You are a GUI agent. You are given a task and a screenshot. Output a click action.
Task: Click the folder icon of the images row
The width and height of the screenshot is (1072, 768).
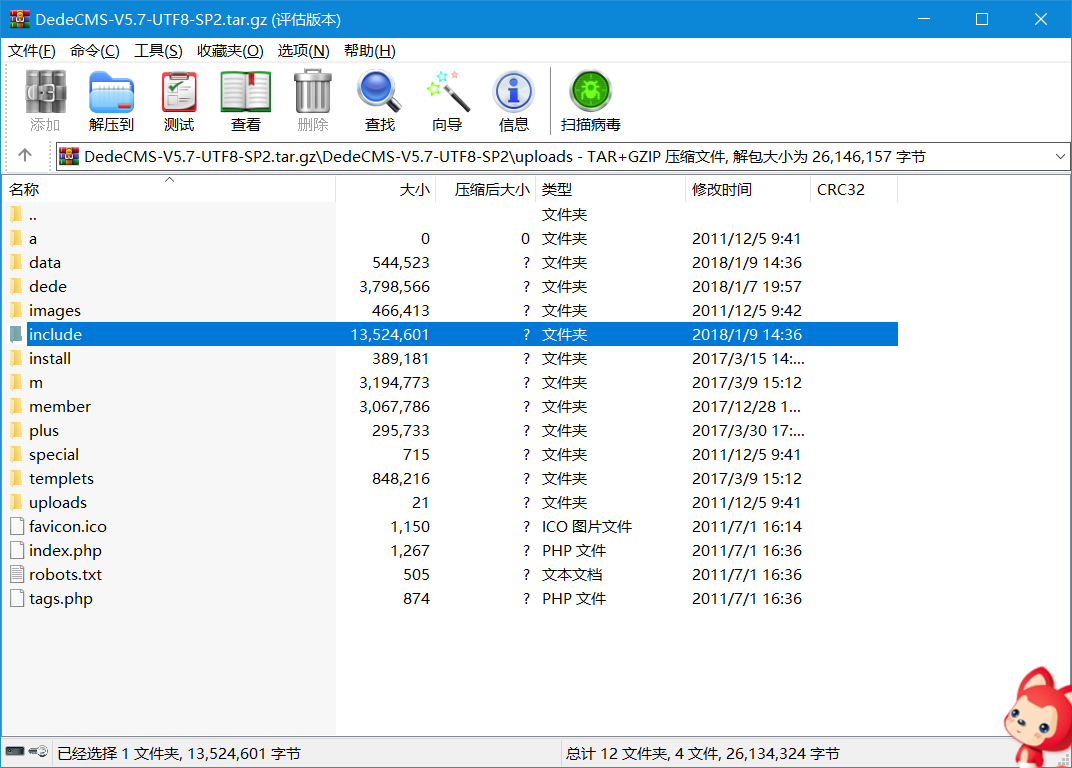point(16,310)
